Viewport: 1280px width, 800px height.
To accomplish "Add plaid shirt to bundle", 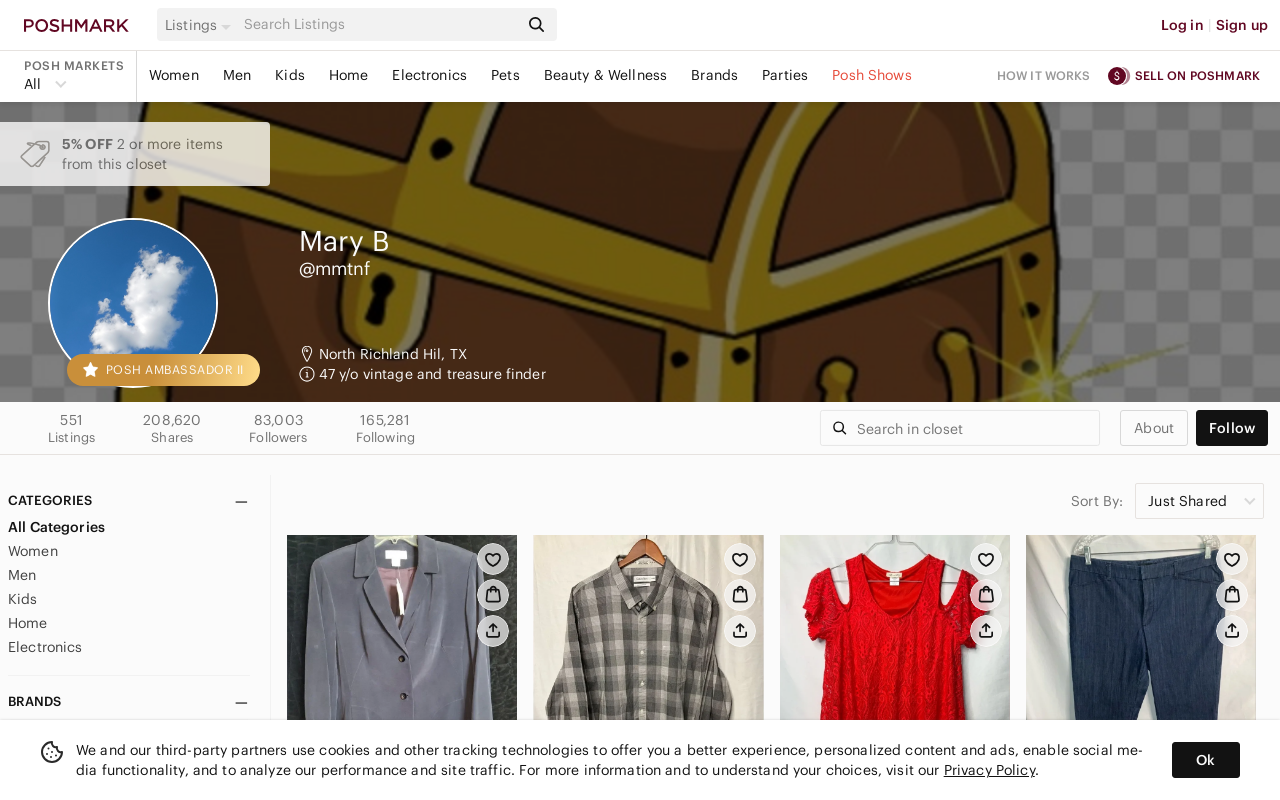I will pyautogui.click(x=740, y=595).
